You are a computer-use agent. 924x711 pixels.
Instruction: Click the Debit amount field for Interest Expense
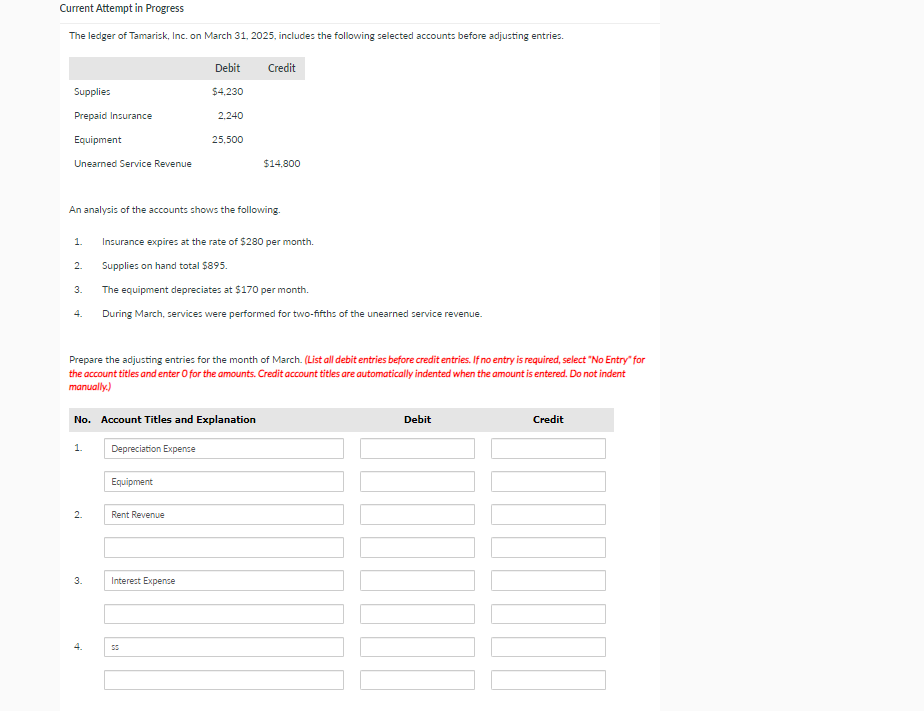[x=417, y=580]
